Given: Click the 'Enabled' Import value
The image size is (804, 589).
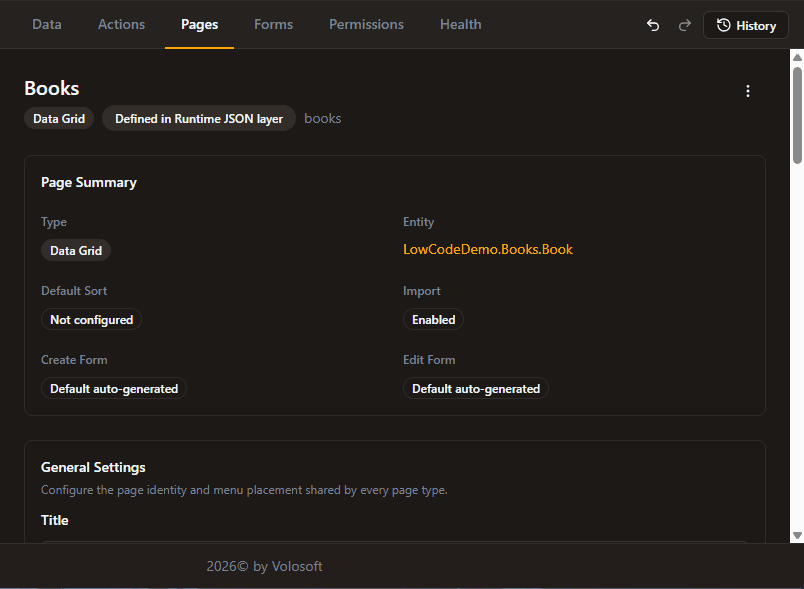Looking at the screenshot, I should [x=433, y=320].
